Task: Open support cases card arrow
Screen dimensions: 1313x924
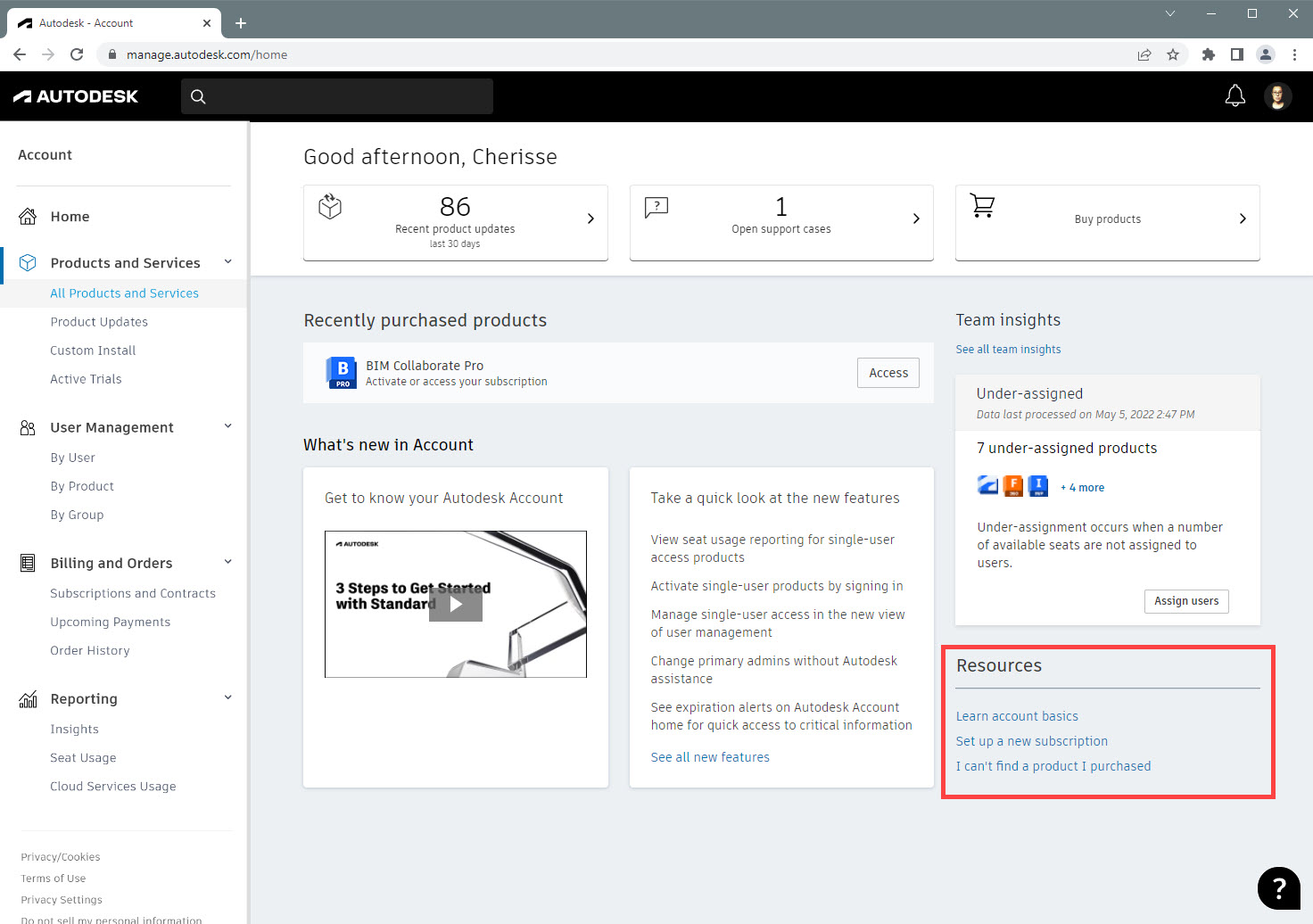Action: coord(916,219)
